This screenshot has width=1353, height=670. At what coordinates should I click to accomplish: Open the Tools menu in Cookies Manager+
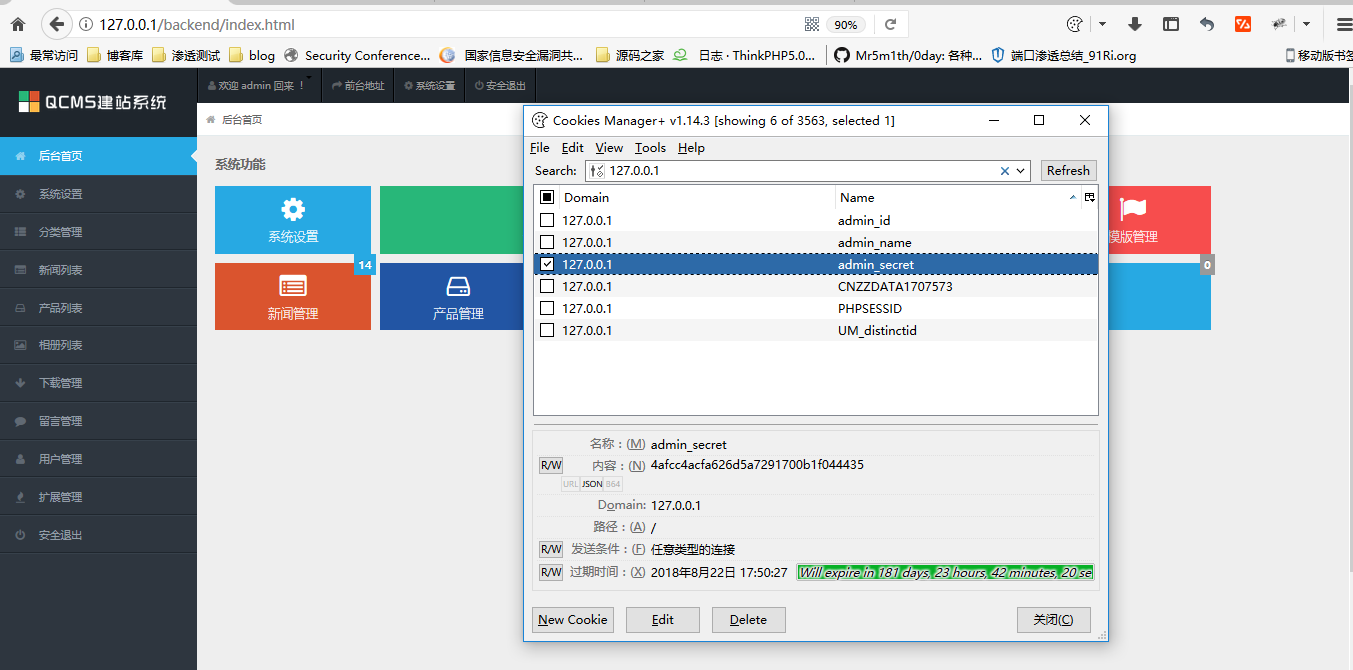click(650, 148)
